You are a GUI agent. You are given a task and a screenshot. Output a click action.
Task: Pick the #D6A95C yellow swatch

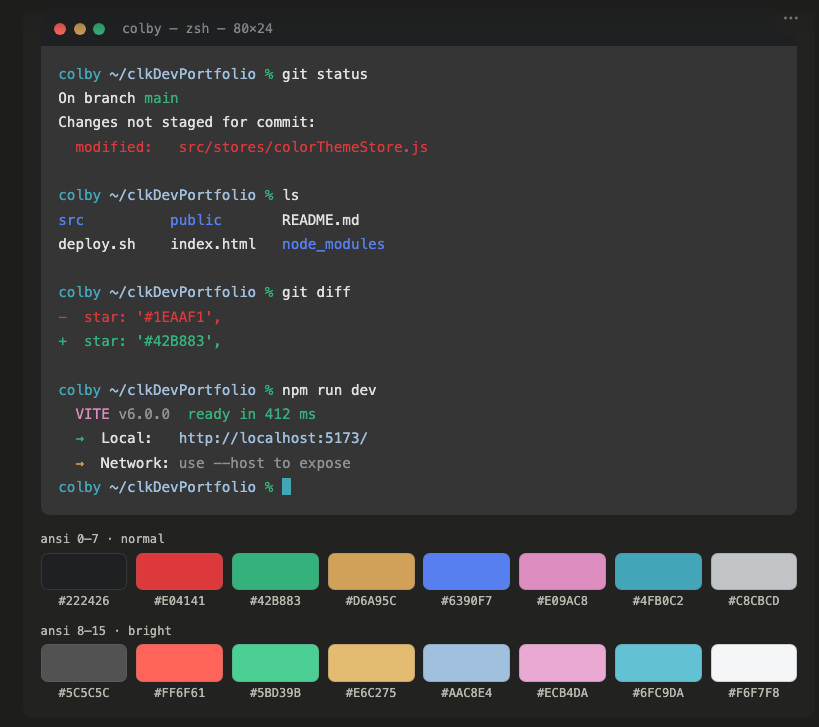coord(371,571)
